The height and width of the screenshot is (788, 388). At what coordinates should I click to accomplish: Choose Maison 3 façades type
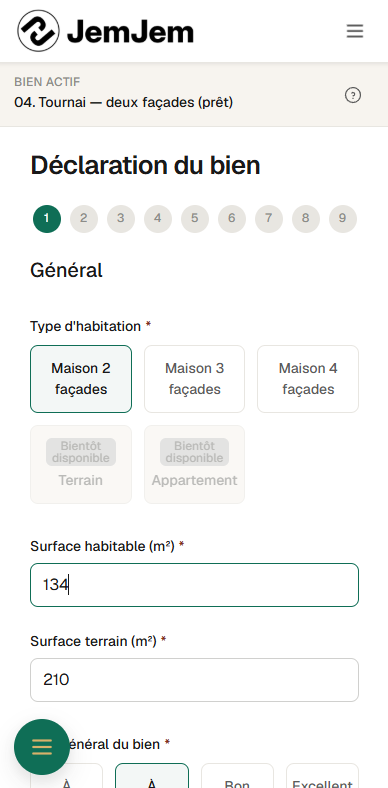(x=195, y=379)
